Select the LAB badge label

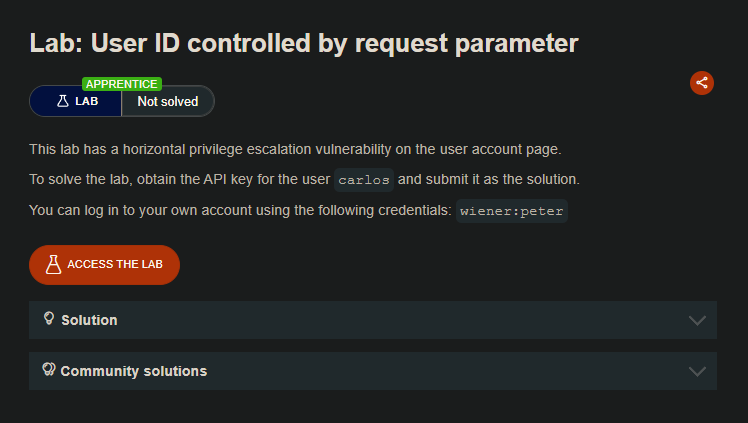click(x=87, y=101)
